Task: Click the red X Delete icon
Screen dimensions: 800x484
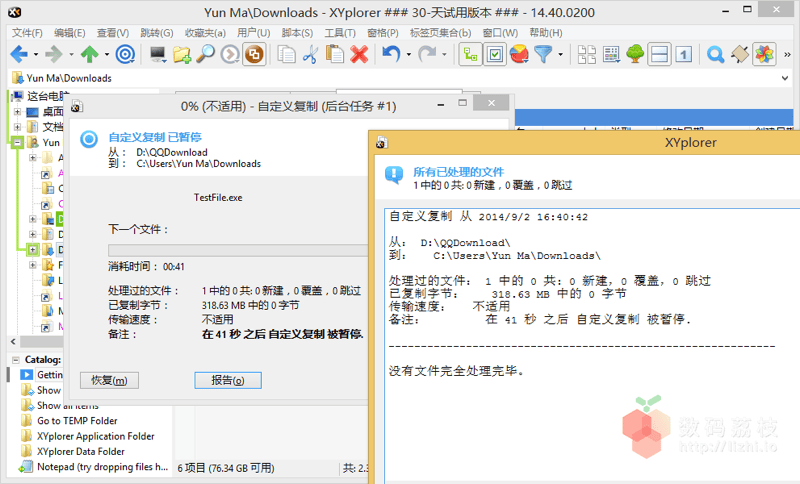Action: click(x=359, y=54)
